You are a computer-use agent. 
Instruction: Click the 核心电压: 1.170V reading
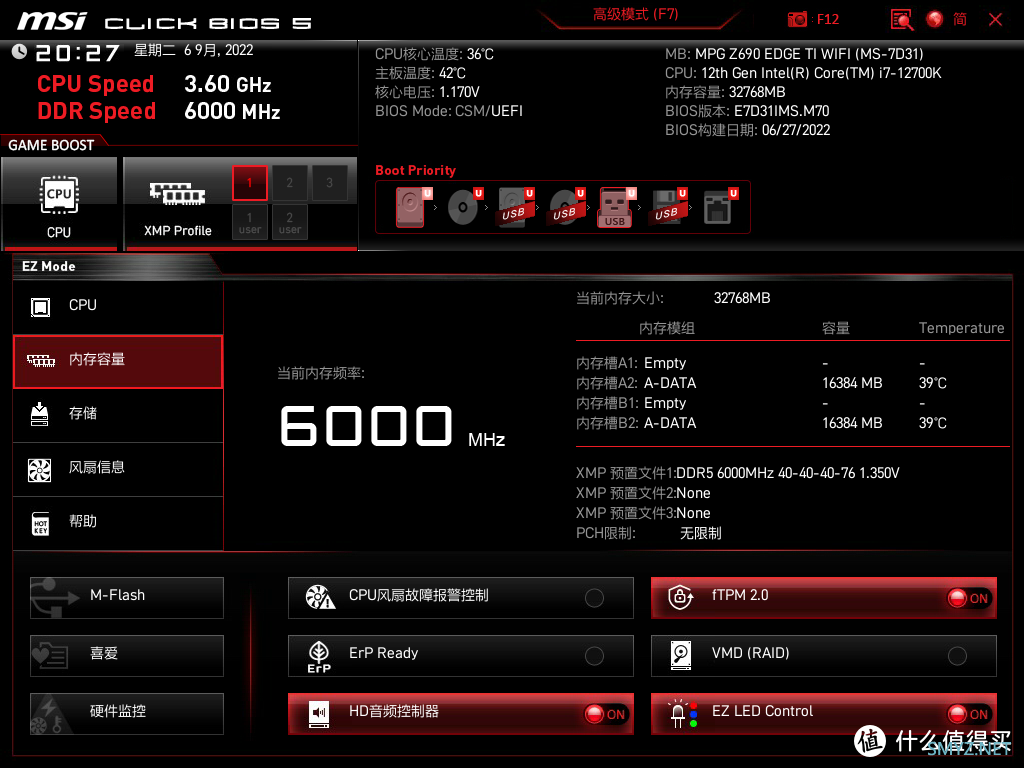427,92
